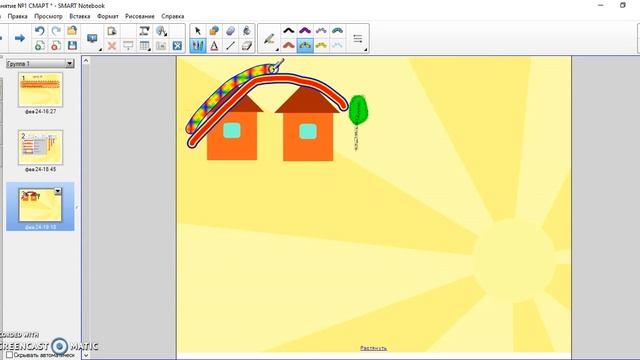This screenshot has height=360, width=640.
Task: Click the Paste clipboard icon
Action: click(112, 31)
